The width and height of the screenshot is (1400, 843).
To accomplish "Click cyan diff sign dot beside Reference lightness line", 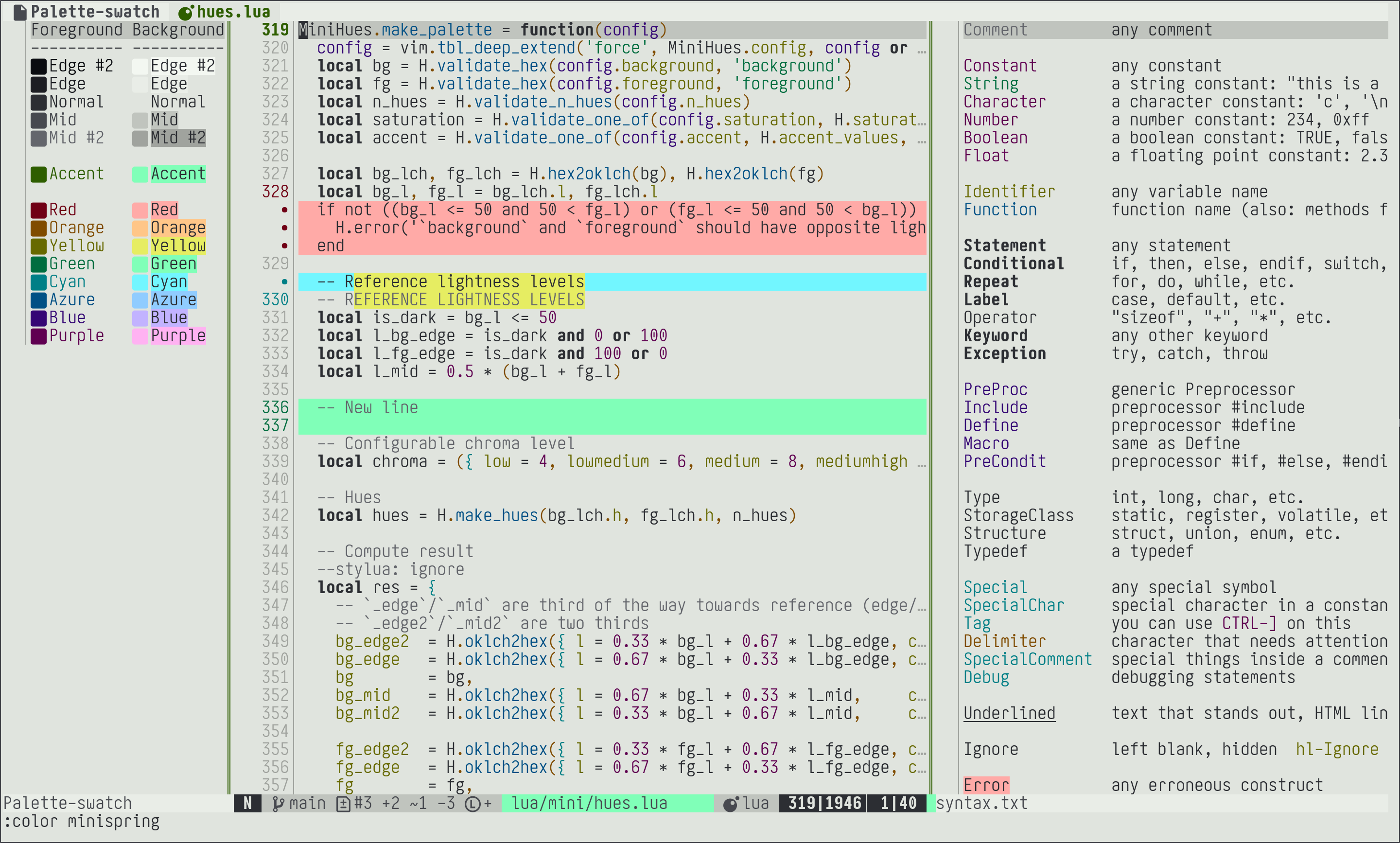I will pyautogui.click(x=284, y=282).
